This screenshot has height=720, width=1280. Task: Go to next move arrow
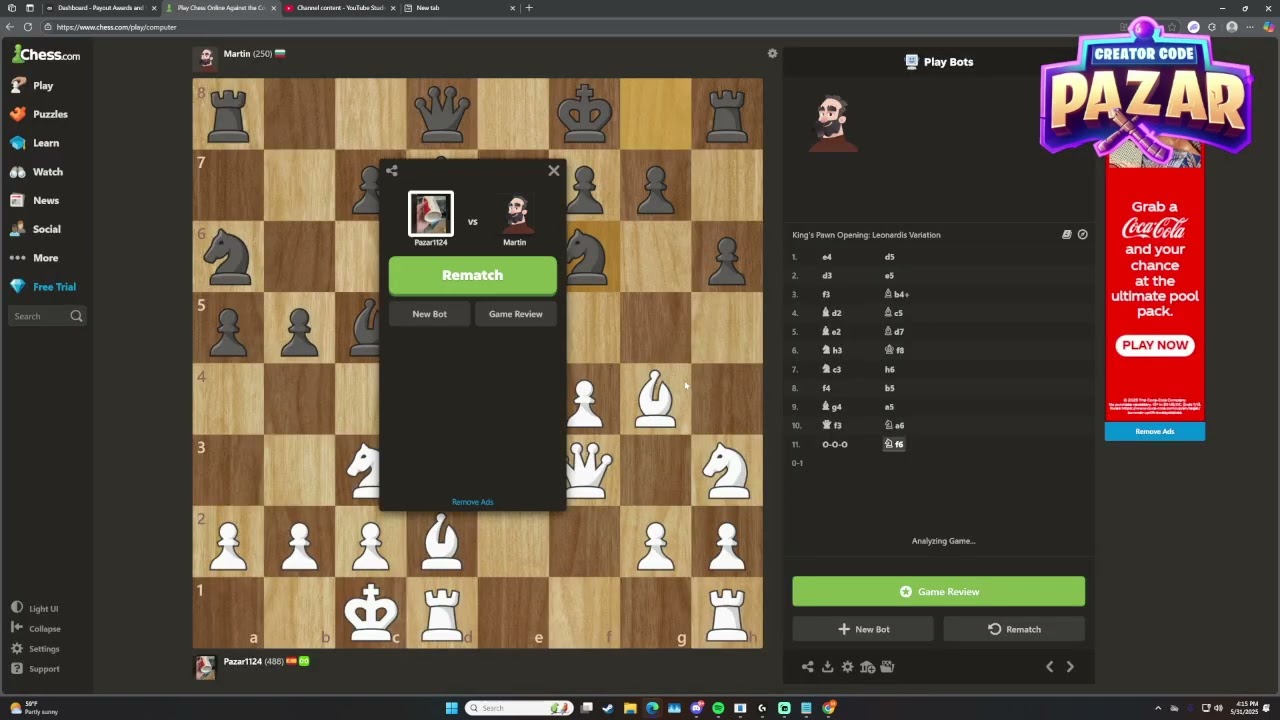(x=1070, y=667)
